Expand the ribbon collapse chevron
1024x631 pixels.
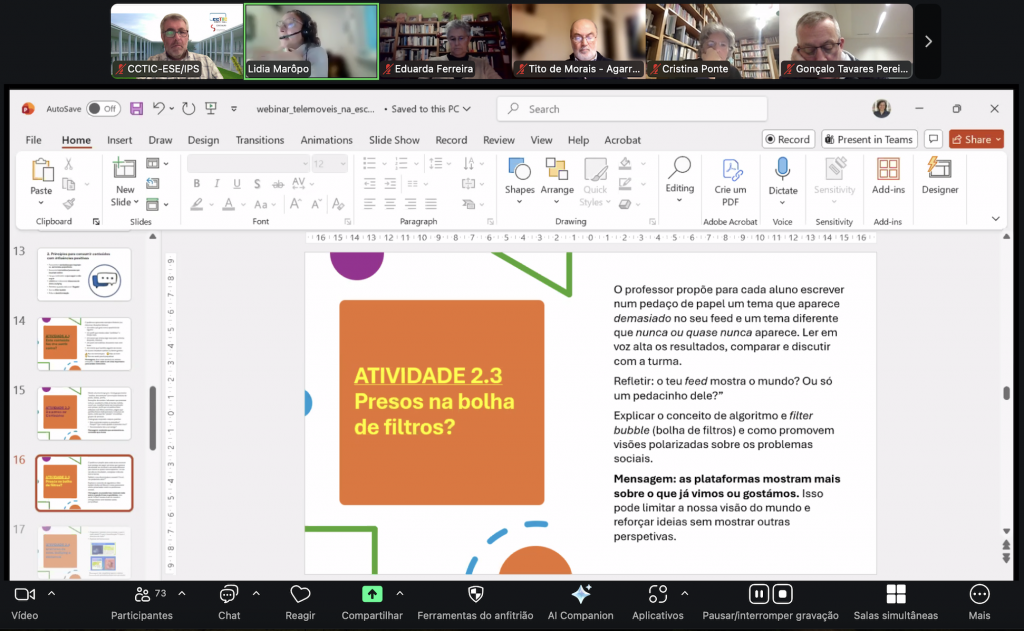pos(995,219)
